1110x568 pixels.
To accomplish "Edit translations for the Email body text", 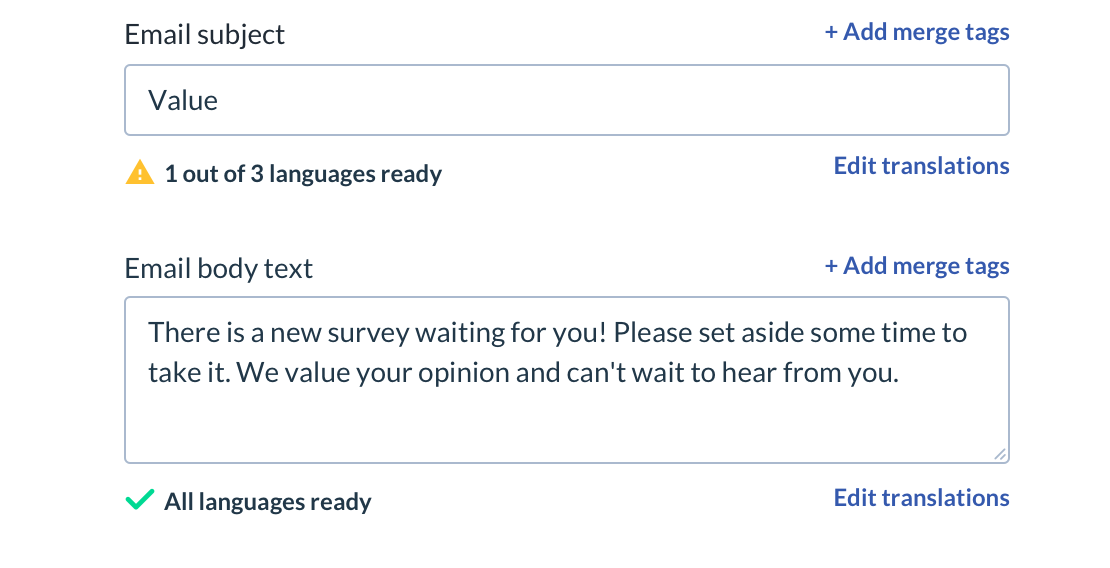I will click(x=921, y=498).
